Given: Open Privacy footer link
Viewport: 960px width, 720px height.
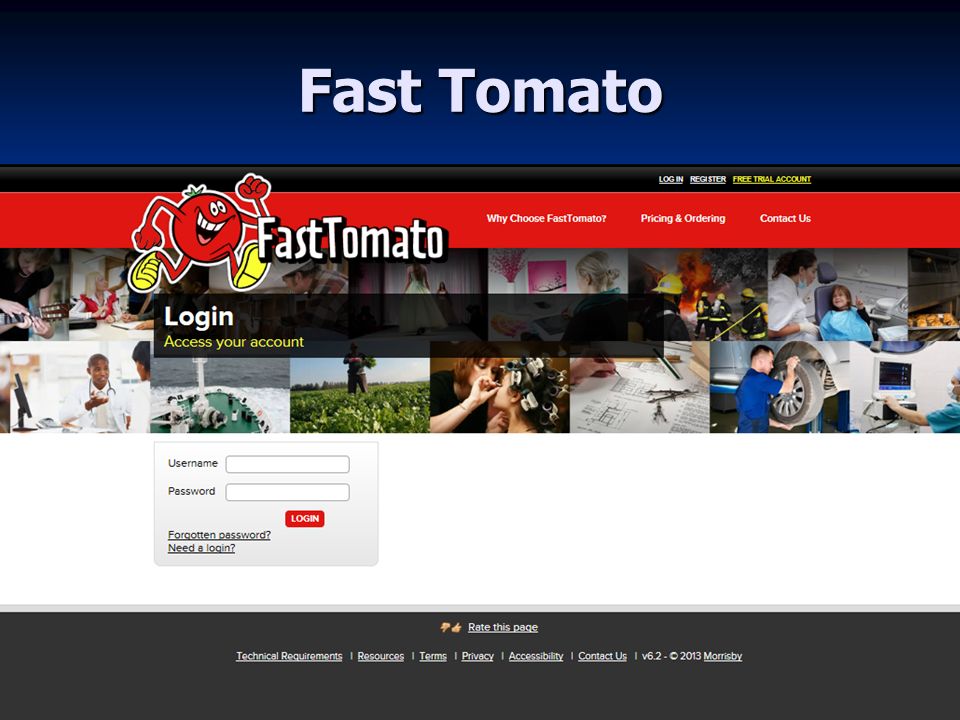Looking at the screenshot, I should [478, 656].
